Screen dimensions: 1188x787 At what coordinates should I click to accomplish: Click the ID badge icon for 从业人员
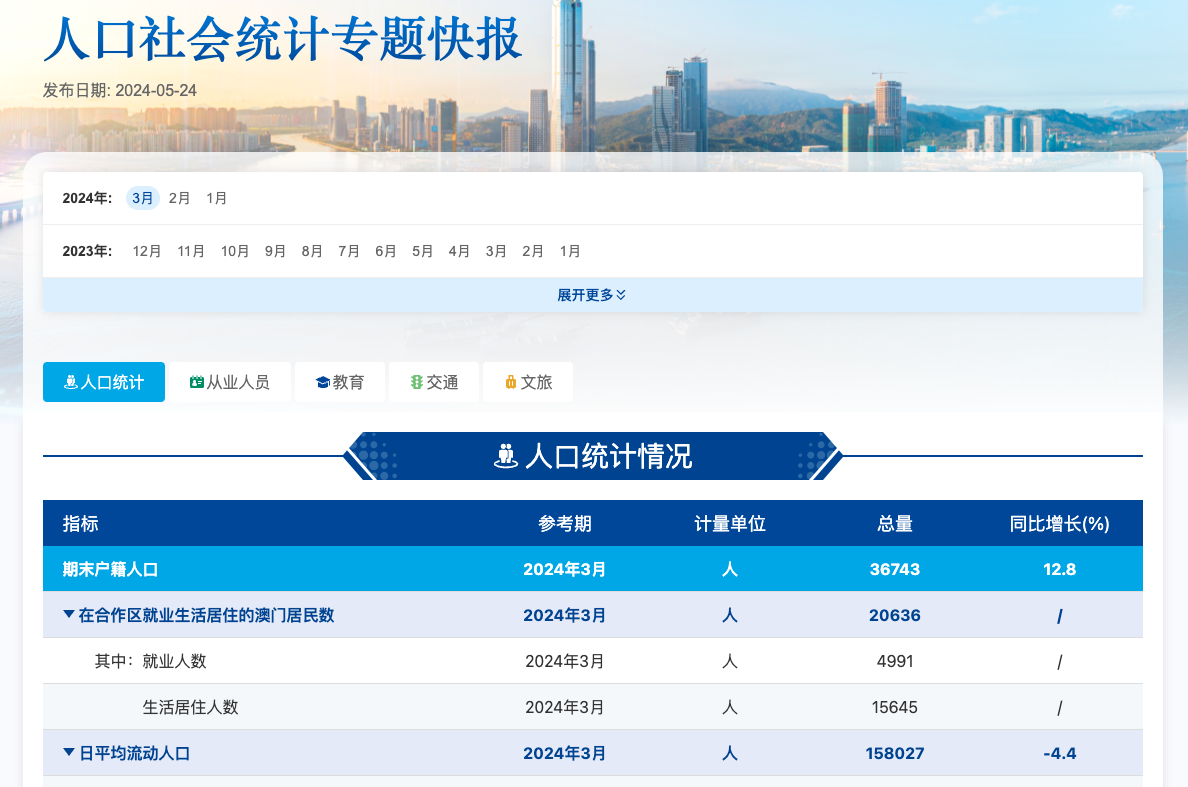click(196, 383)
